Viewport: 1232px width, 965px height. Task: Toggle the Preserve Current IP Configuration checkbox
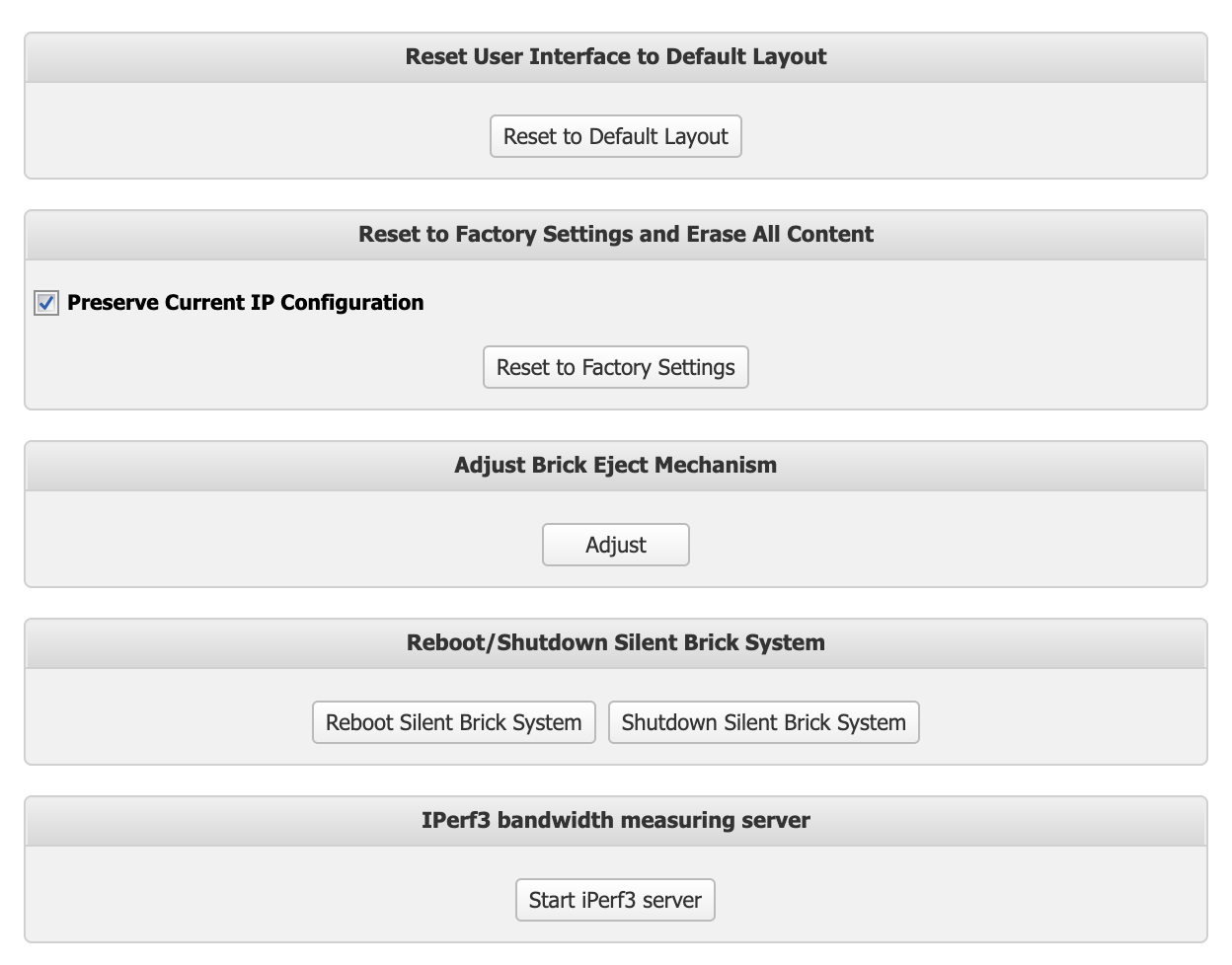[46, 303]
